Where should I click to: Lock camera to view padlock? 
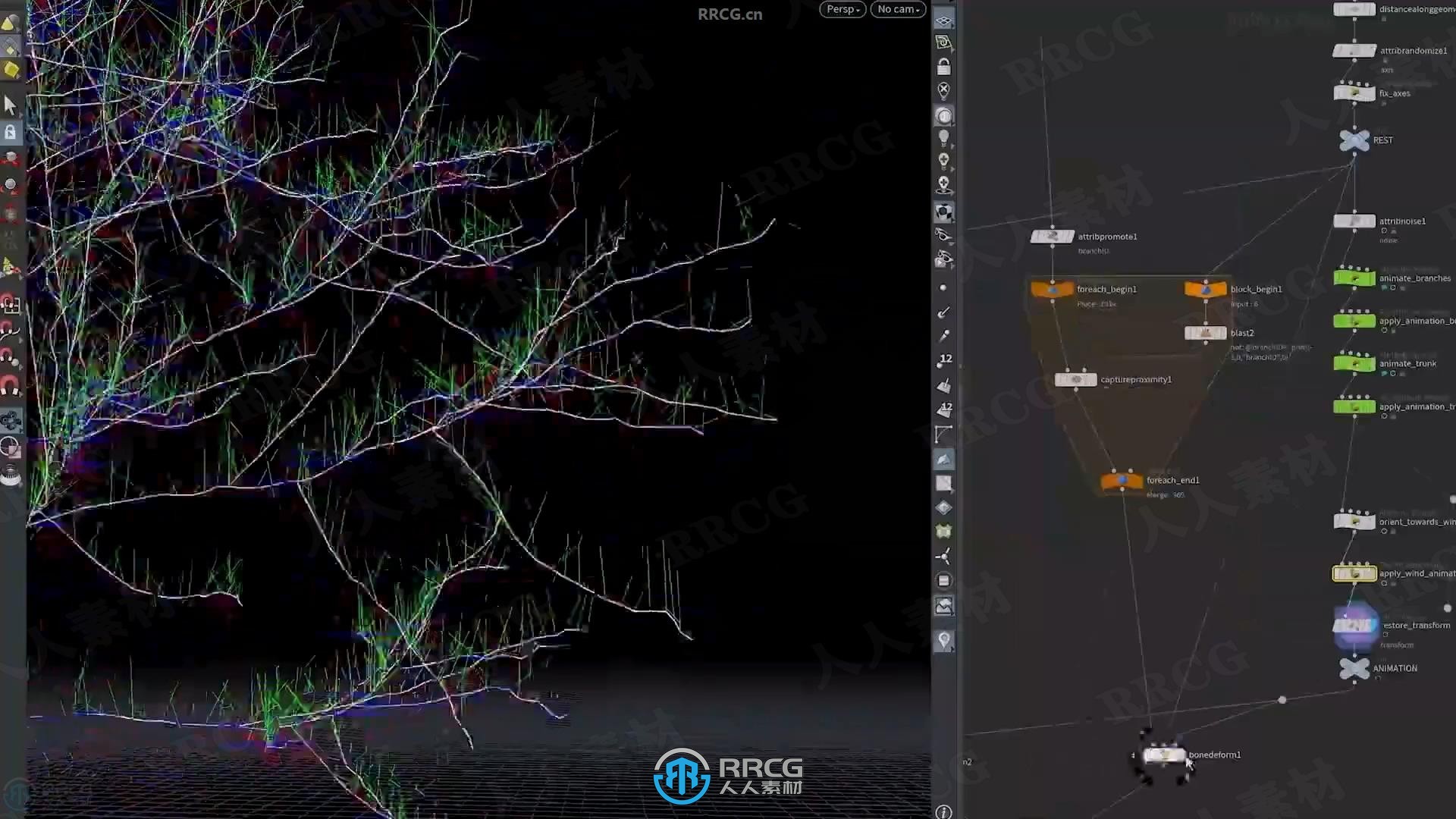[943, 67]
